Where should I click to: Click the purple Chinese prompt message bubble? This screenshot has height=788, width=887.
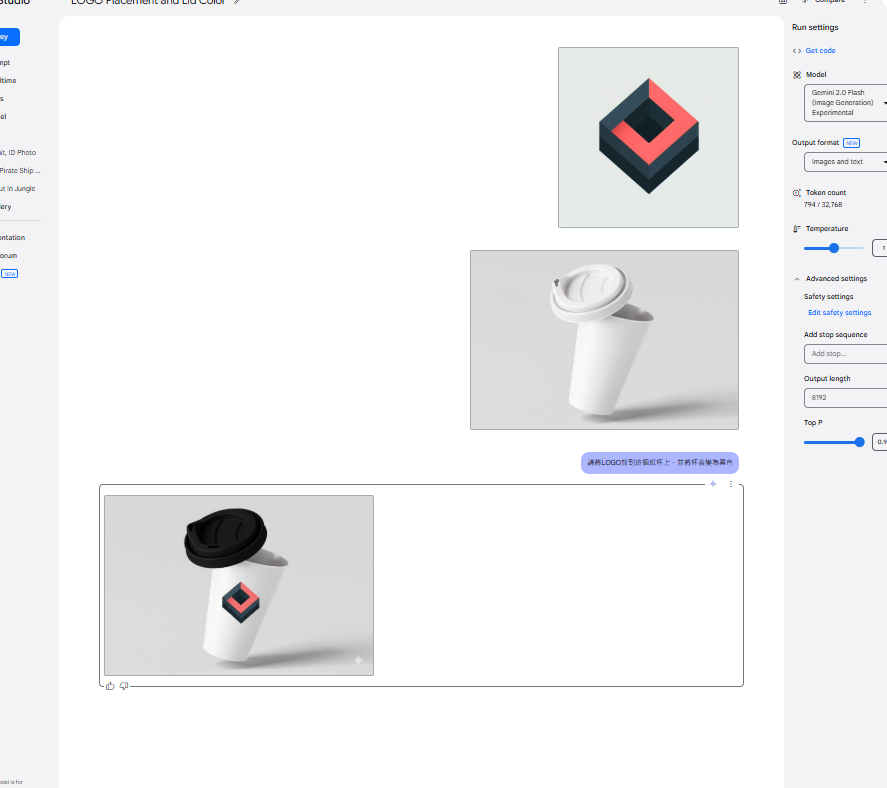coord(660,463)
